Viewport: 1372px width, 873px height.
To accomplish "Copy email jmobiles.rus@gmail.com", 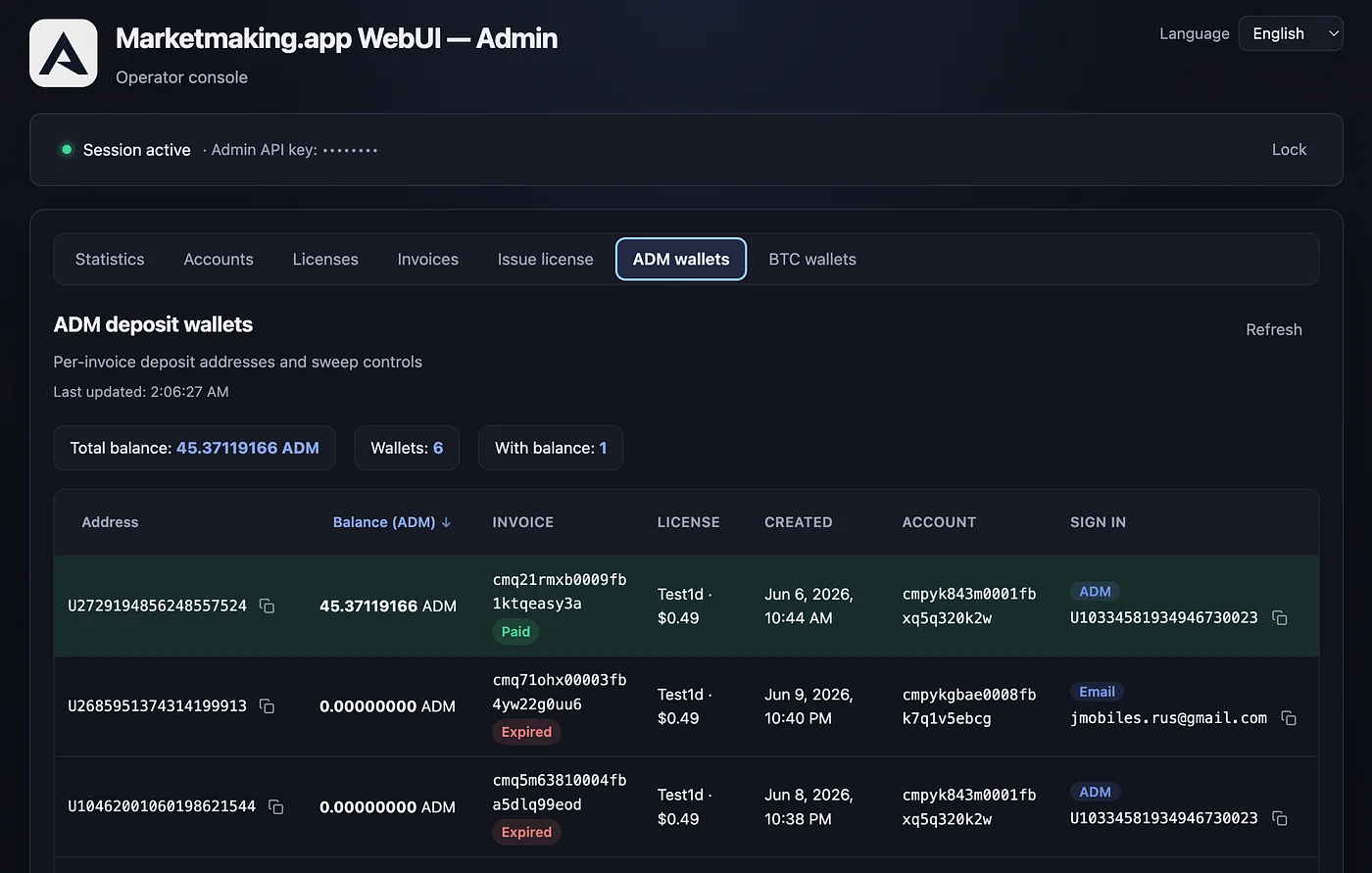I will coord(1289,718).
